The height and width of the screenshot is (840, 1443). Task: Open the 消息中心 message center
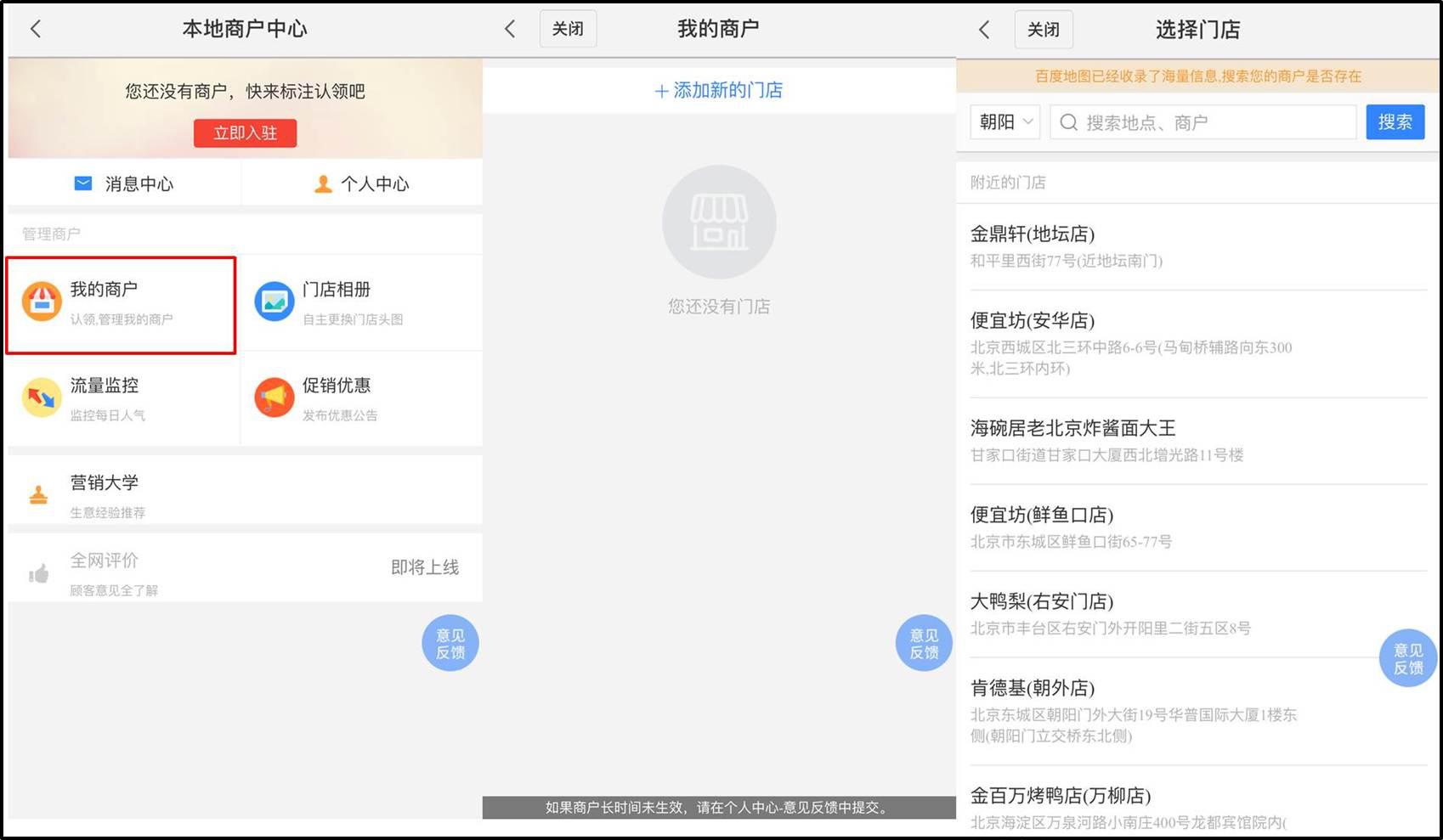click(123, 183)
